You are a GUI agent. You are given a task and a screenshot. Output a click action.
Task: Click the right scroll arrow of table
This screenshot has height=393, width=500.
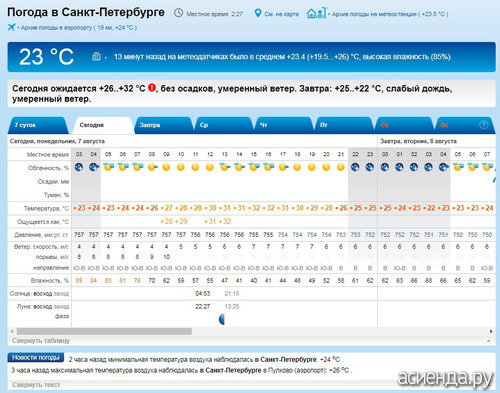click(491, 331)
